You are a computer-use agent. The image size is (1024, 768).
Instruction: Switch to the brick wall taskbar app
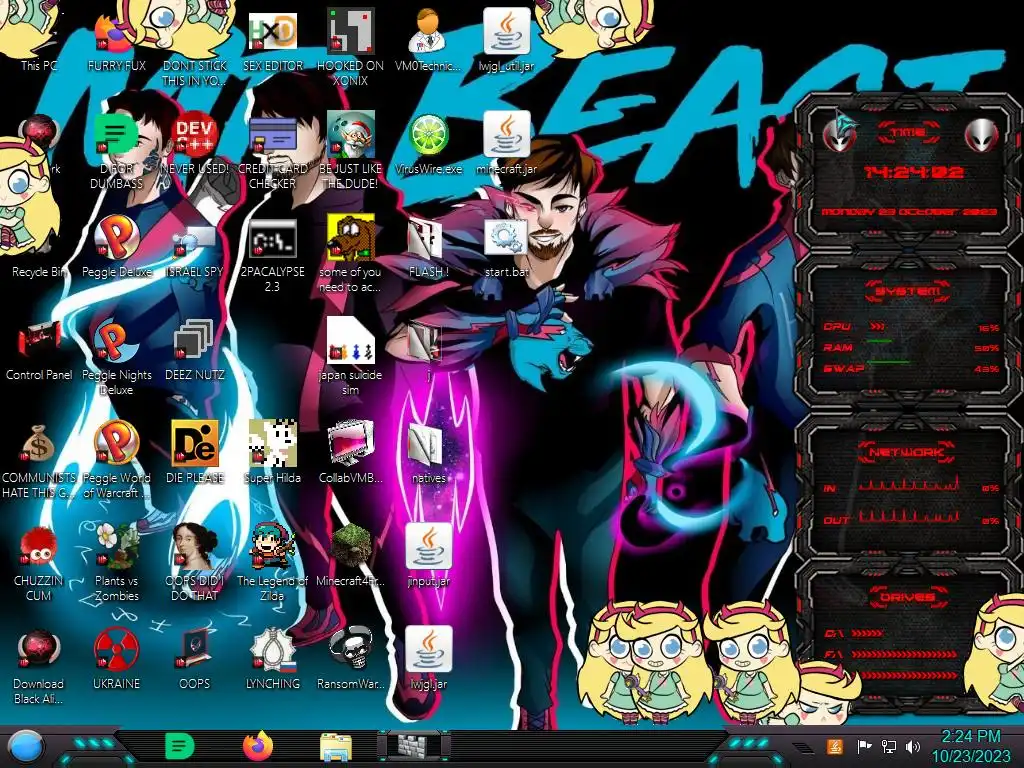pos(414,747)
